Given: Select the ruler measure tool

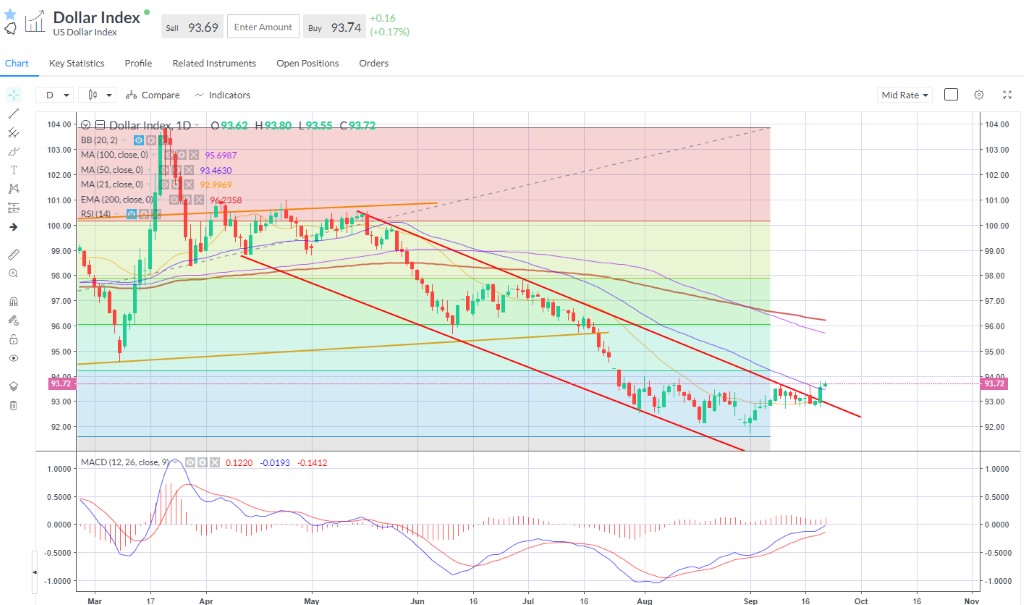Looking at the screenshot, I should (13, 254).
